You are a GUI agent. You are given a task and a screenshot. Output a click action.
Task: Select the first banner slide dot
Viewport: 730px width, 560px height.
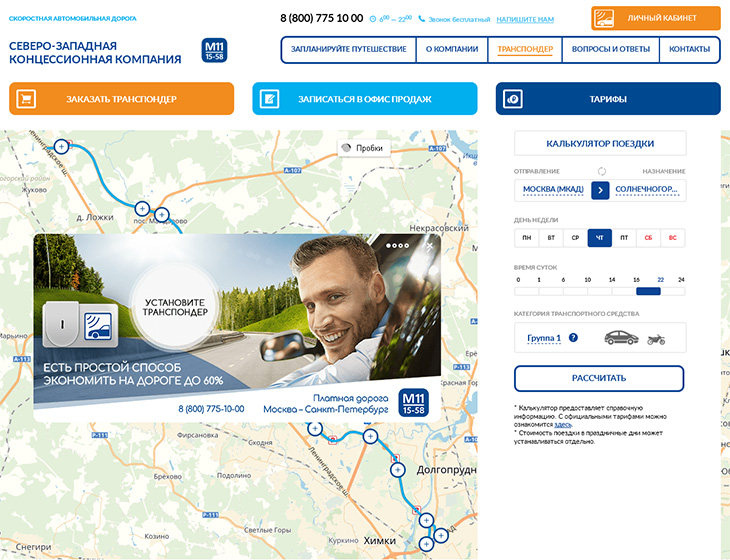click(388, 246)
